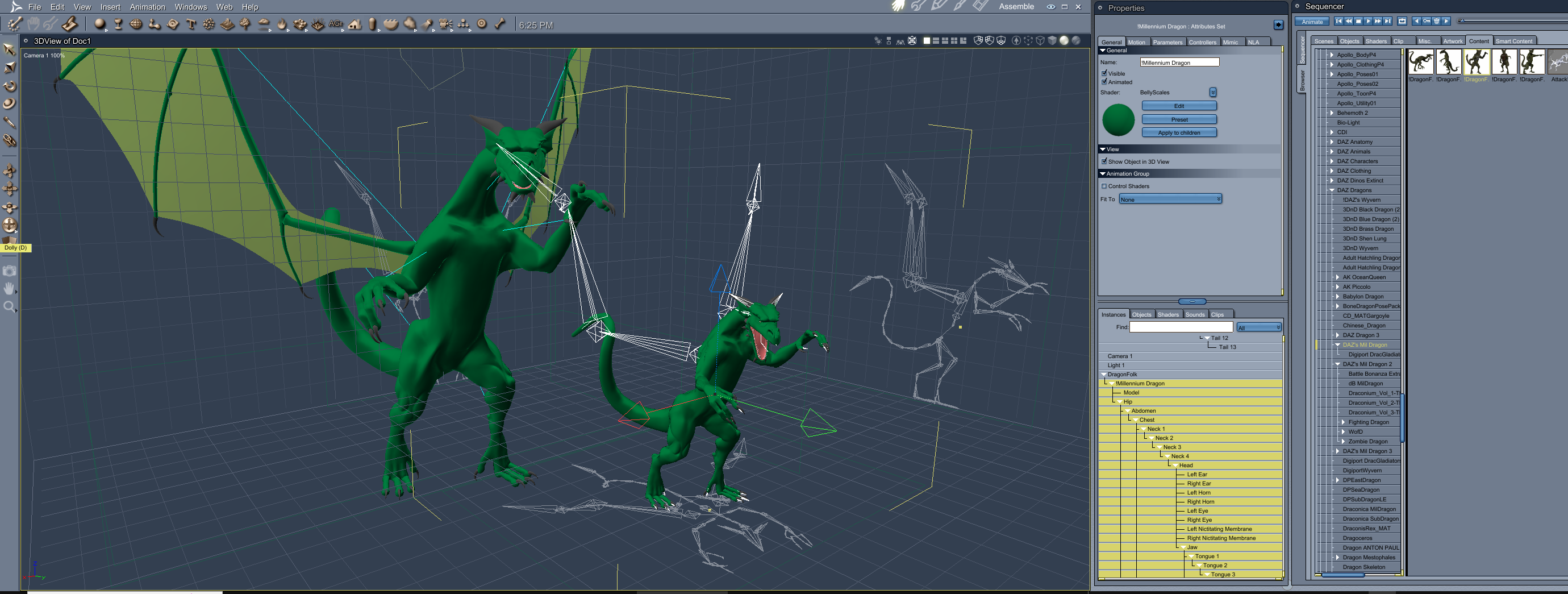1568x594 pixels.
Task: Select the text tool in top toolbar
Action: pyautogui.click(x=191, y=24)
